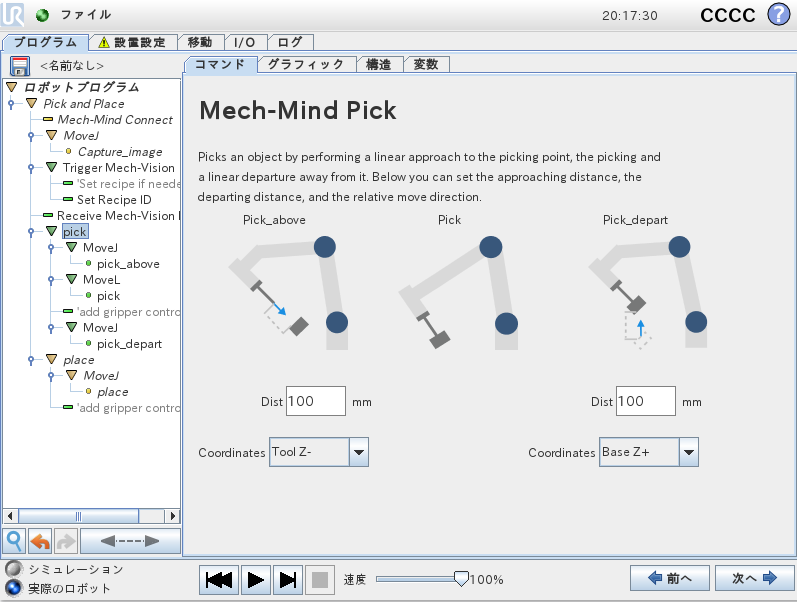The width and height of the screenshot is (800, 602).
Task: Click the Pick_above robot illustration
Action: pyautogui.click(x=288, y=292)
